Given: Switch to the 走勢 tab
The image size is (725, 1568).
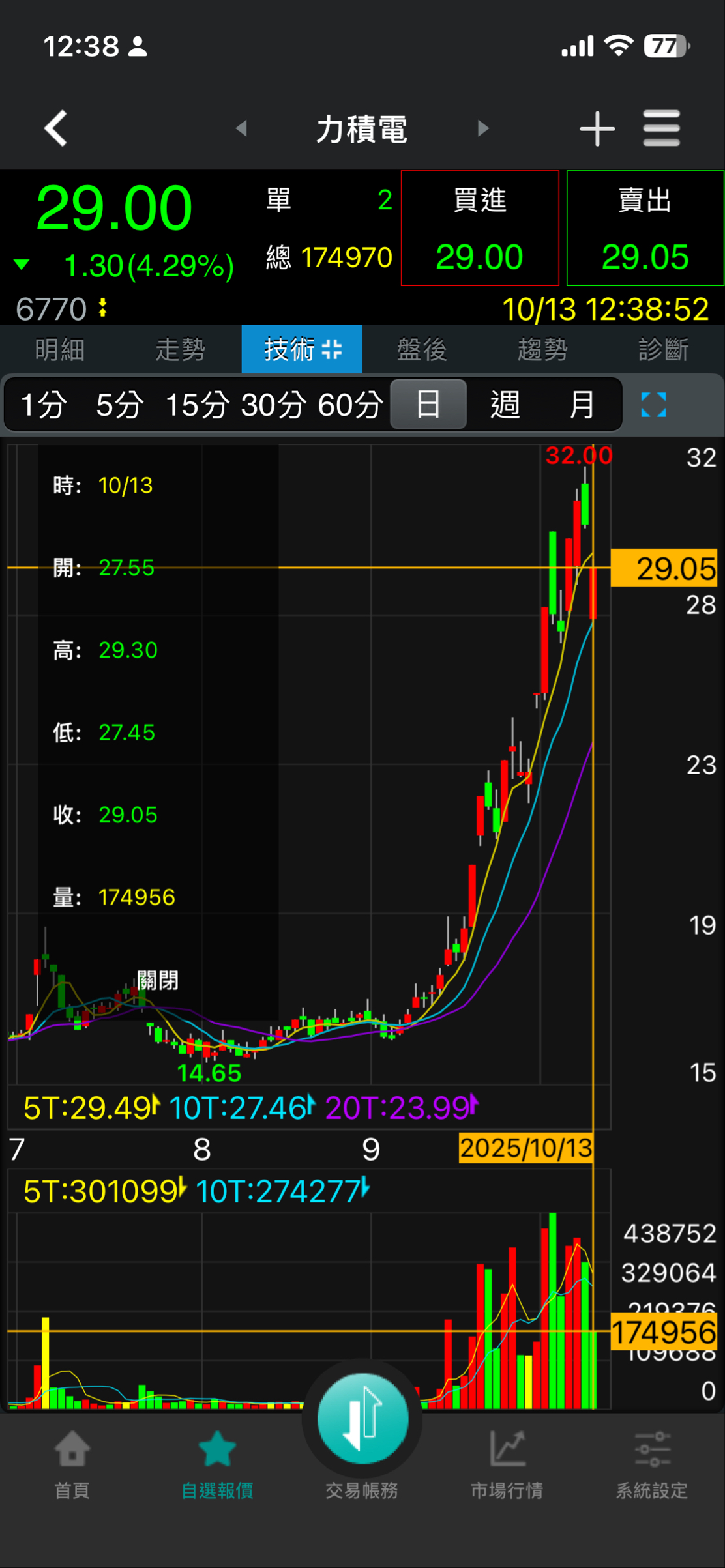Looking at the screenshot, I should tap(181, 349).
